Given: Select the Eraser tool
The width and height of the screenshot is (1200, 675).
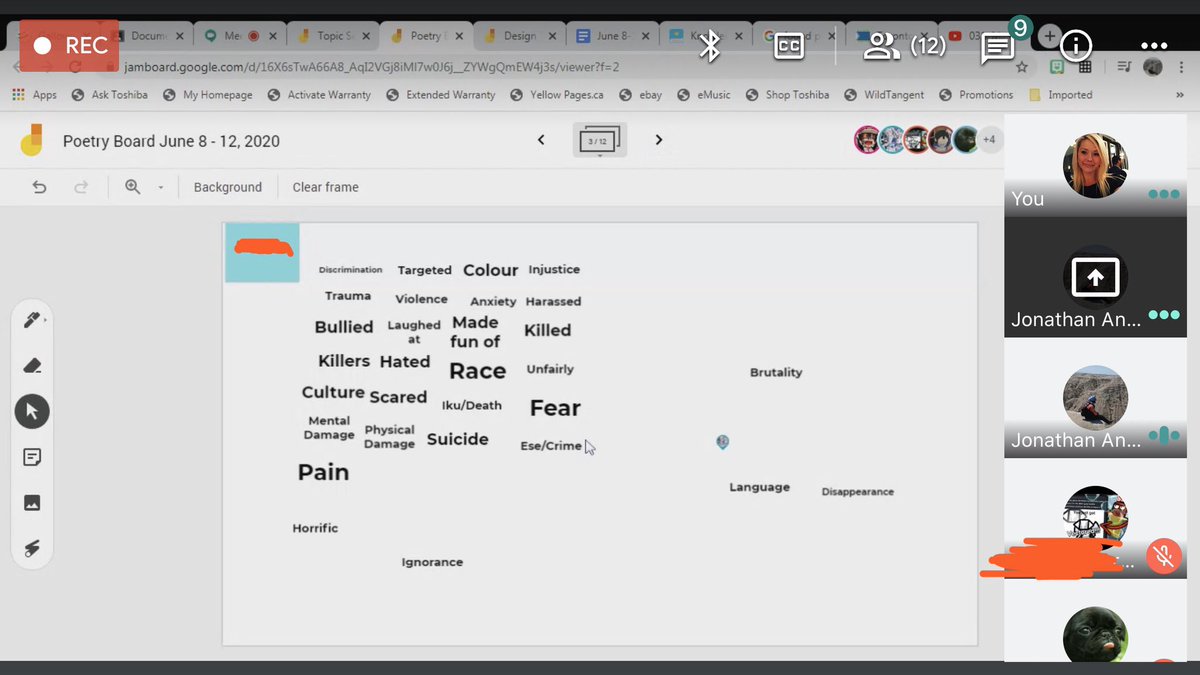Looking at the screenshot, I should (x=32, y=366).
